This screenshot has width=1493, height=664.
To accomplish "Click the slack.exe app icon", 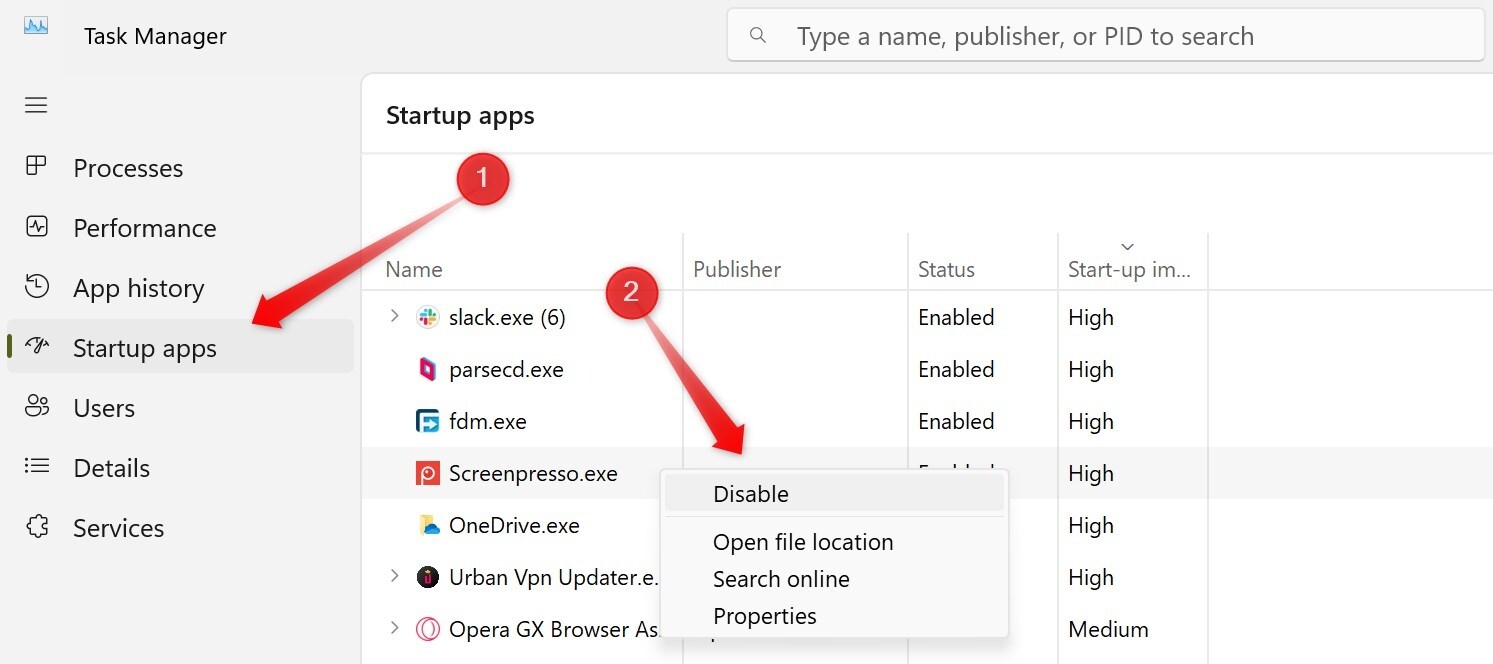I will tap(428, 318).
